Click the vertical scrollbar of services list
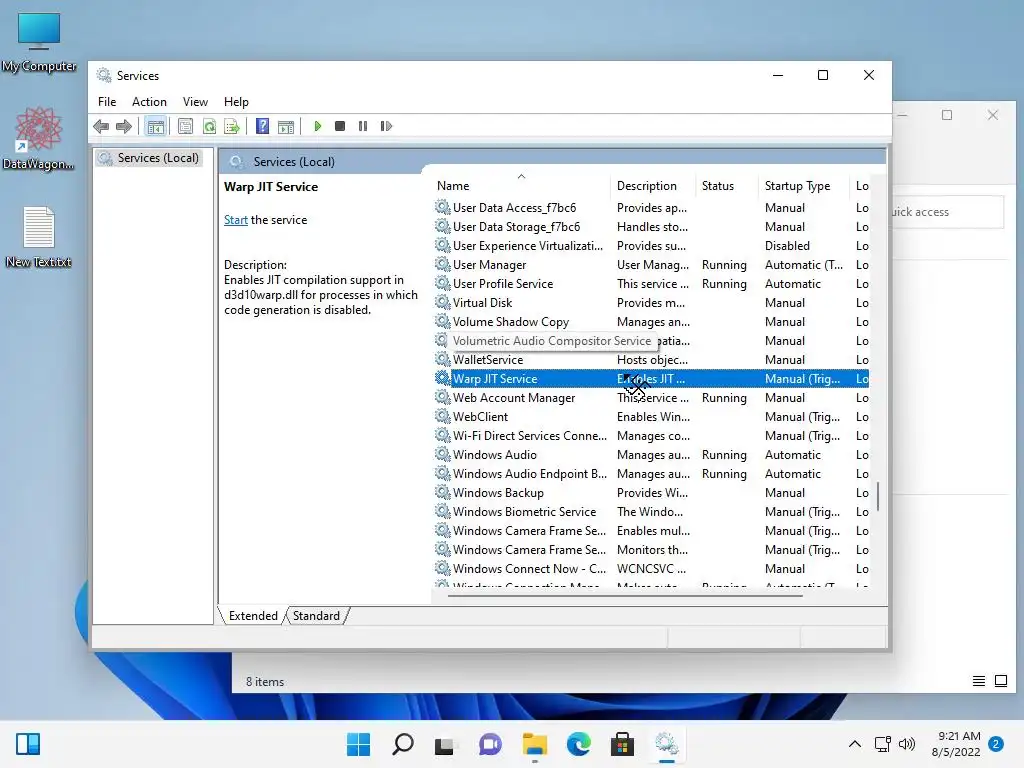This screenshot has width=1024, height=768. (x=878, y=496)
